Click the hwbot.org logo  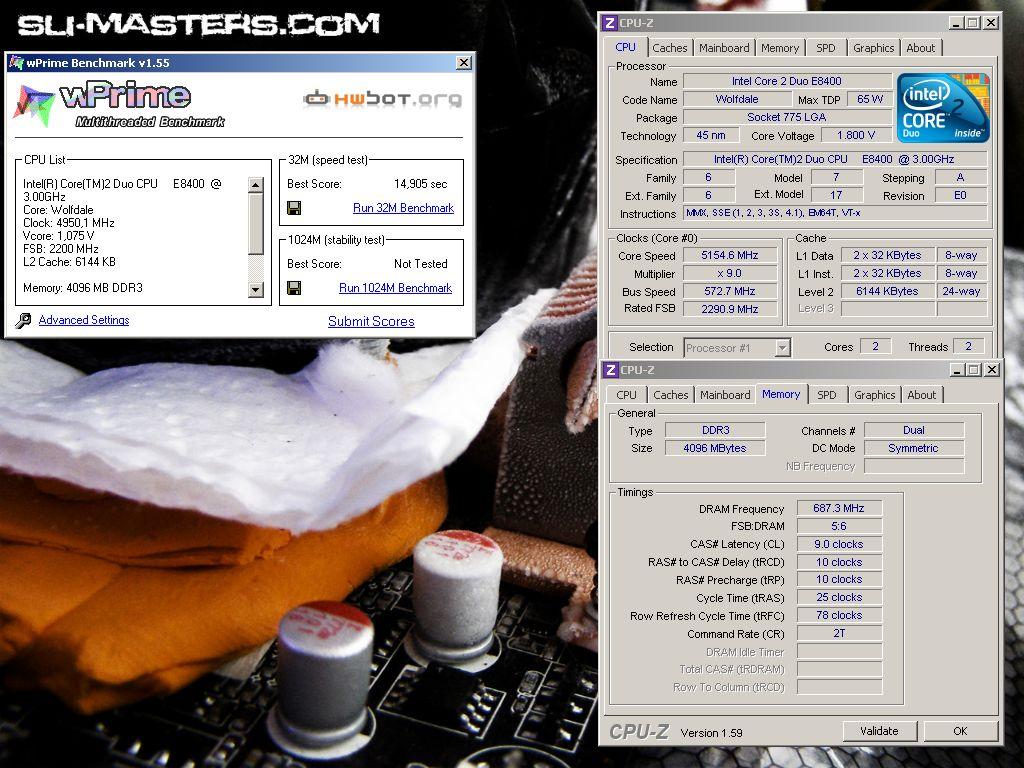point(383,99)
